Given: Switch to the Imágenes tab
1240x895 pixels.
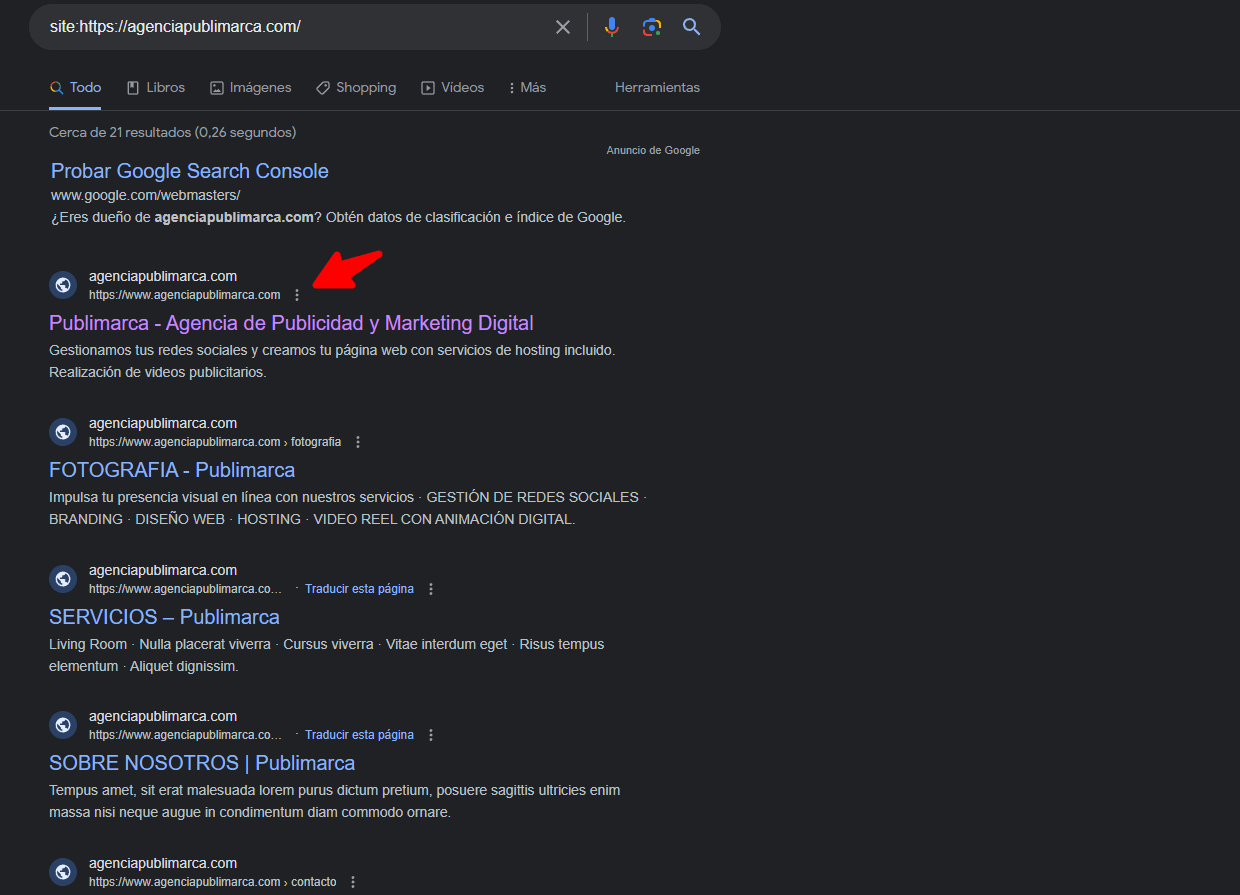Looking at the screenshot, I should [x=251, y=88].
